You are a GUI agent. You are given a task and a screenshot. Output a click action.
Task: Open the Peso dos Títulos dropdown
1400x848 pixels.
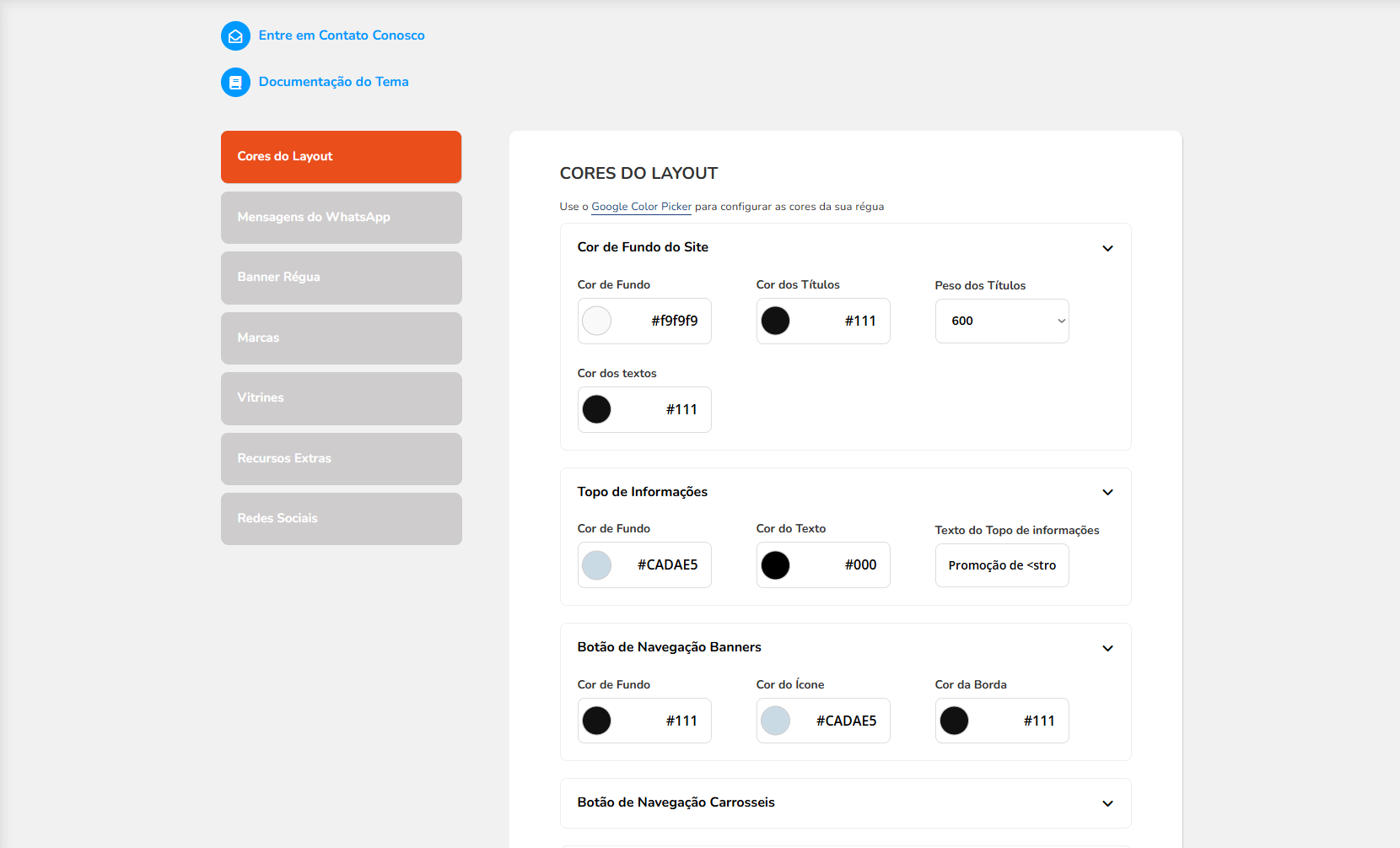1001,321
